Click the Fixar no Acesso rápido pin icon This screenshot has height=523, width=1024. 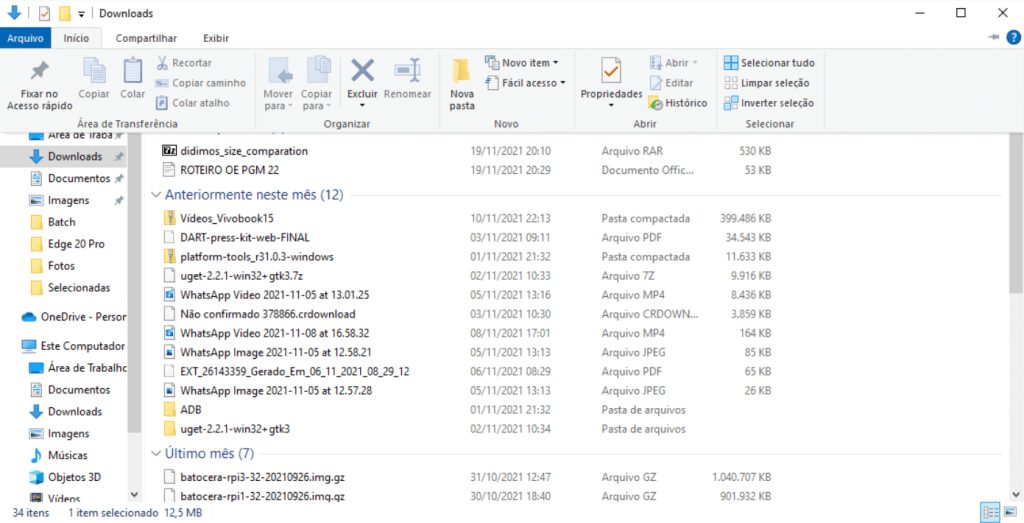[x=39, y=72]
